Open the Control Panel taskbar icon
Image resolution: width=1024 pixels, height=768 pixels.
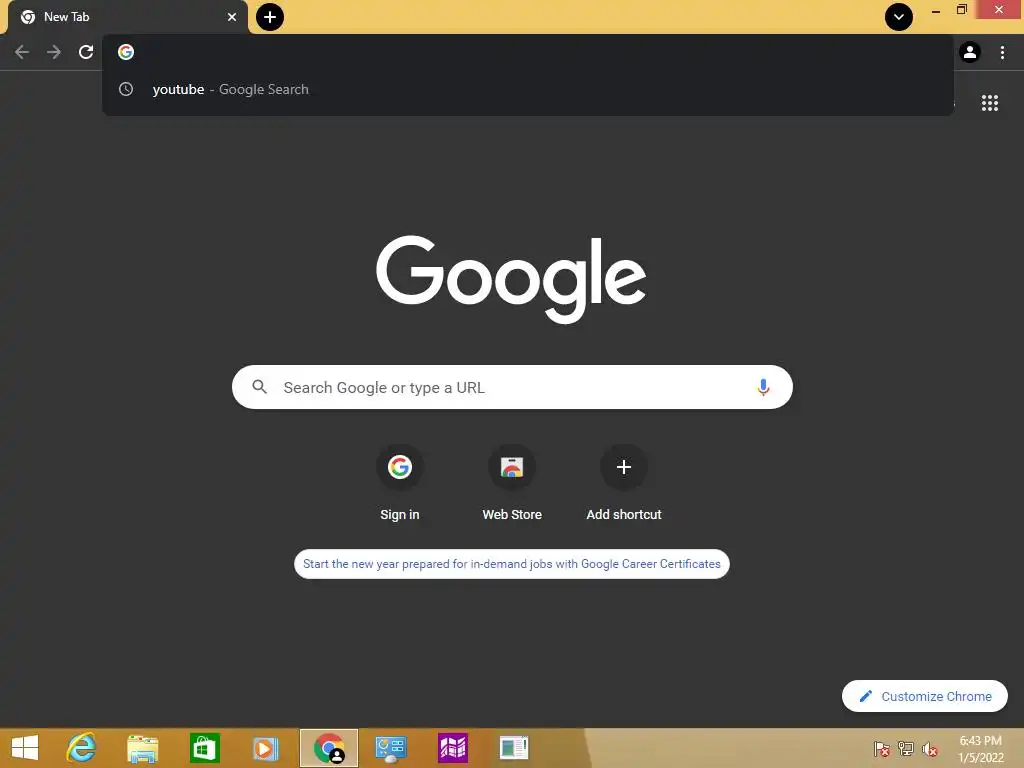(x=391, y=748)
